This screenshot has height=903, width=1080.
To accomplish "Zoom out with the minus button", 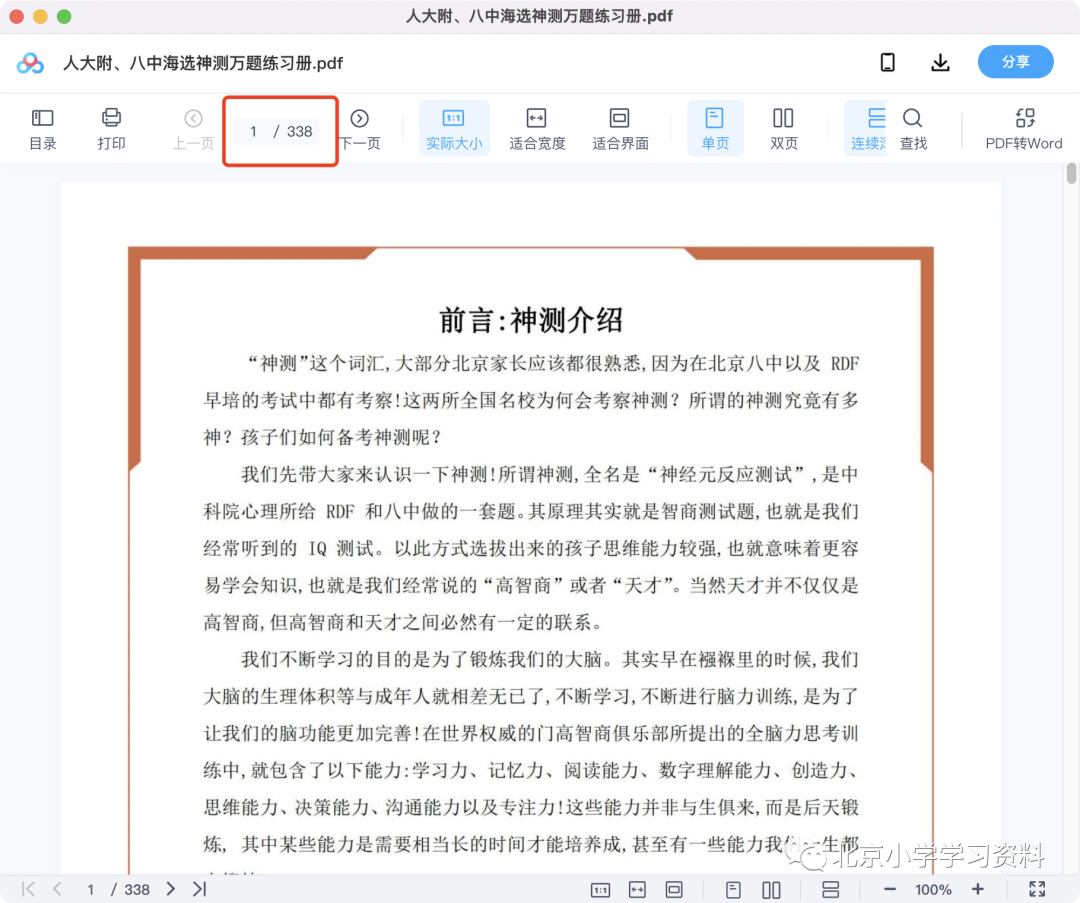I will (890, 889).
